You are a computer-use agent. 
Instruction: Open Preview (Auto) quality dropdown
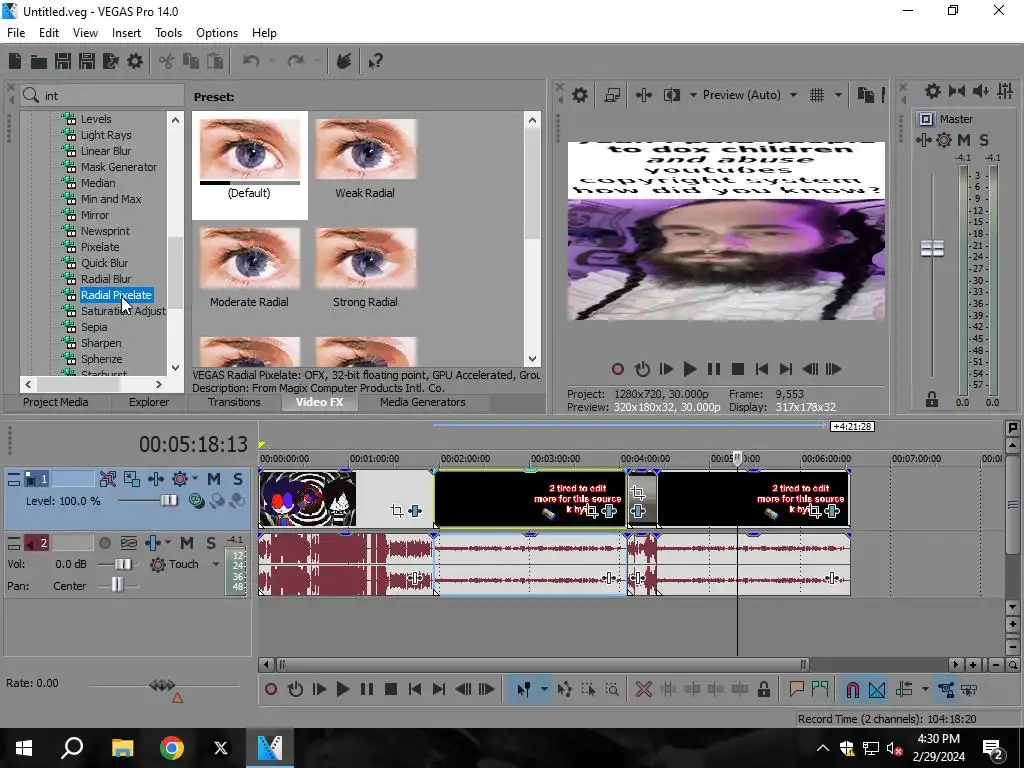tap(793, 95)
